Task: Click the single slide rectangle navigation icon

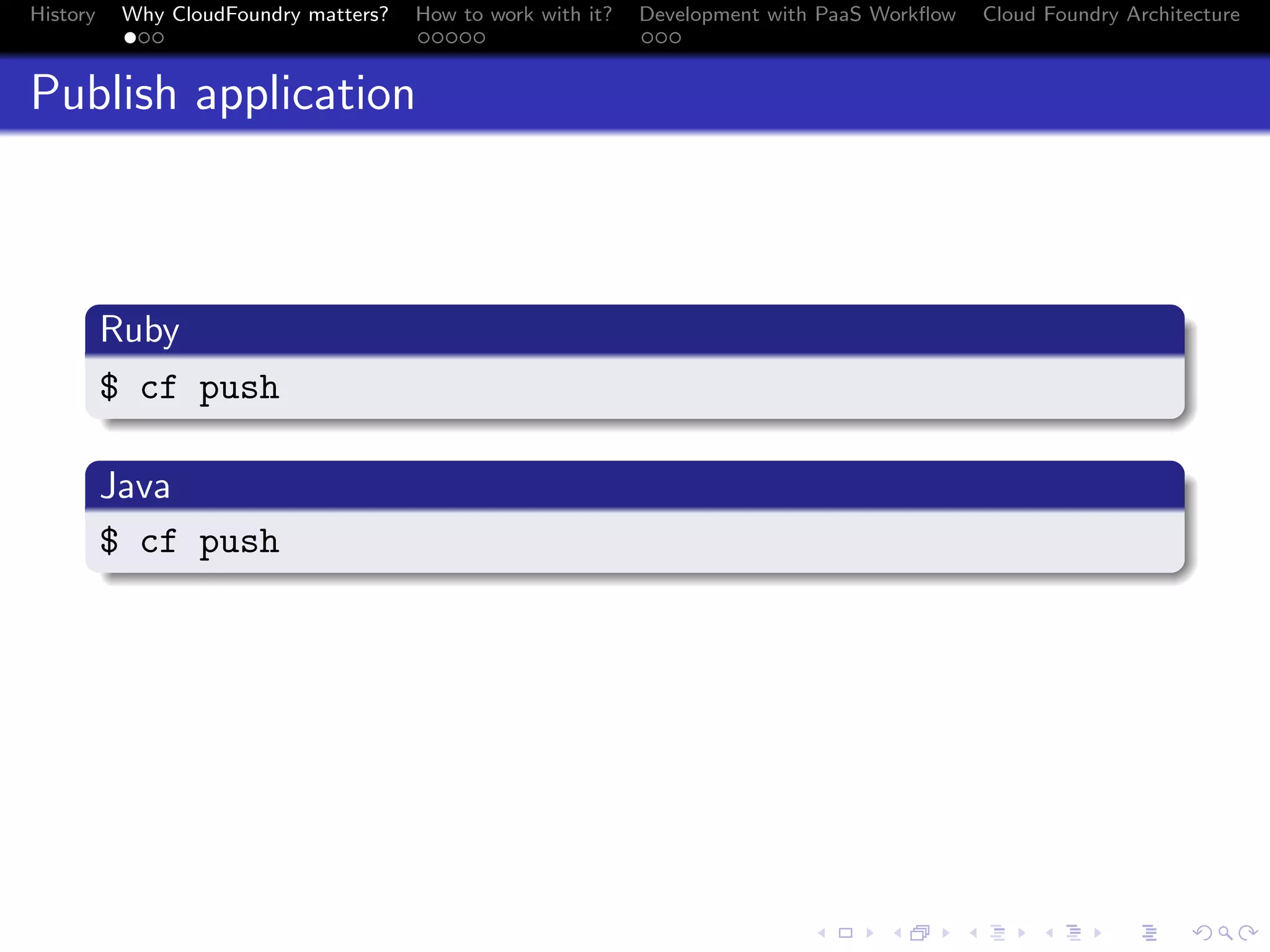Action: pyautogui.click(x=845, y=933)
